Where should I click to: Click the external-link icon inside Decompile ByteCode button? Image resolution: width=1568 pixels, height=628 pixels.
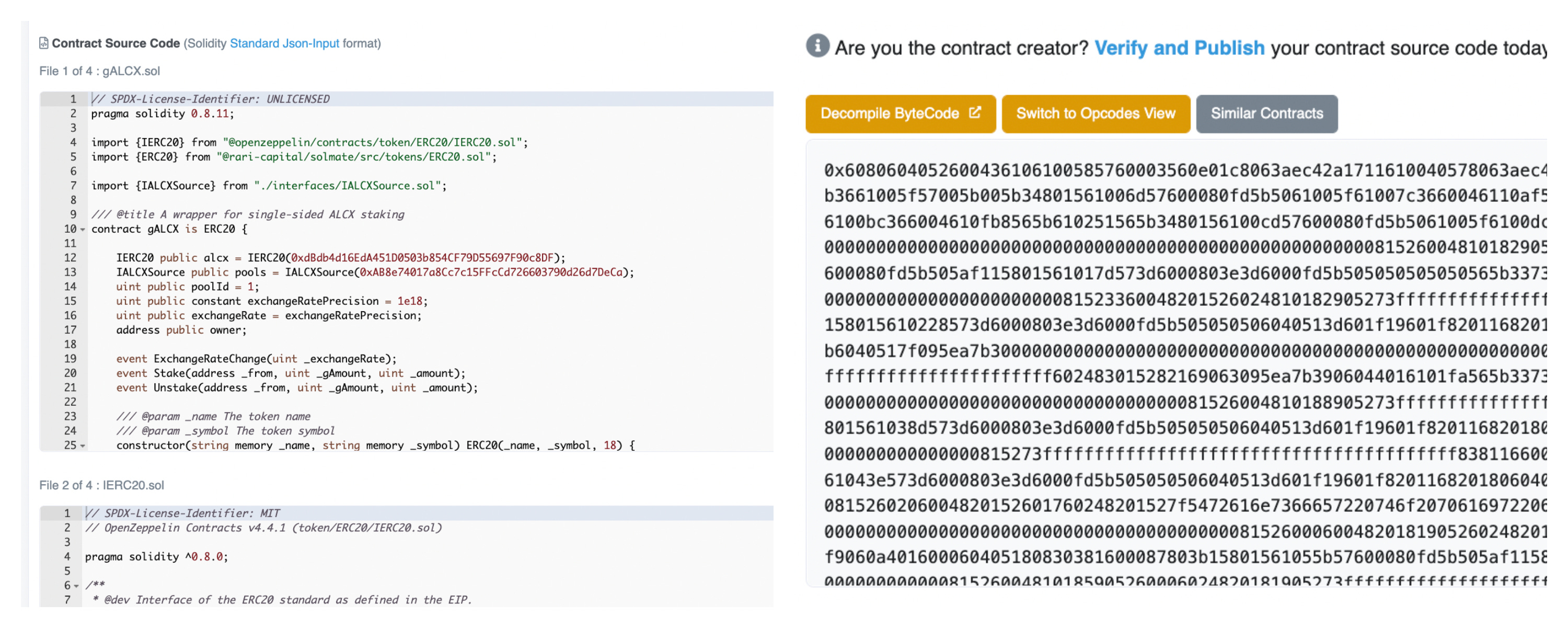[976, 113]
